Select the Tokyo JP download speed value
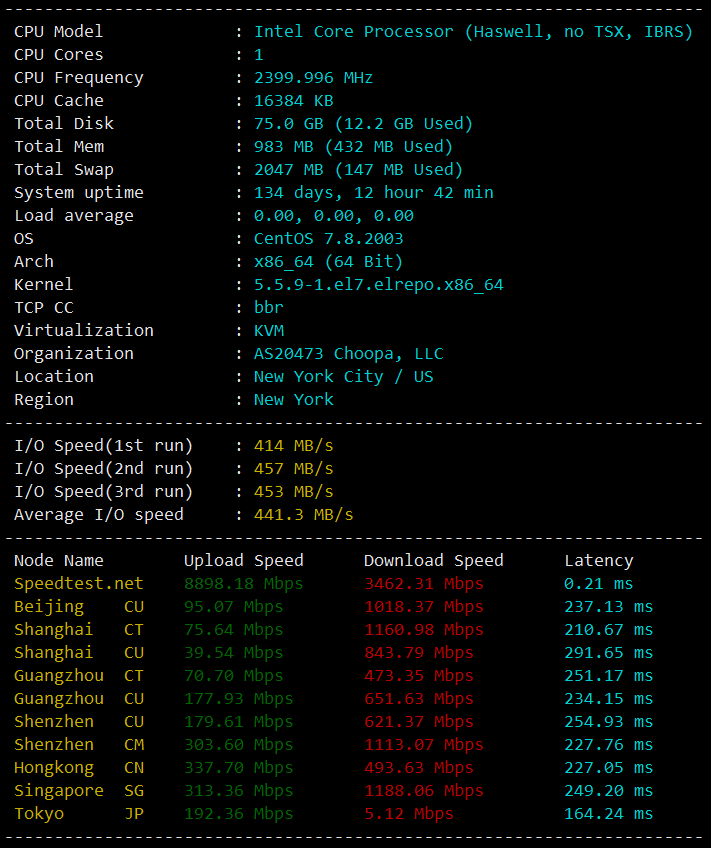Viewport: 711px width, 848px height. click(x=409, y=813)
